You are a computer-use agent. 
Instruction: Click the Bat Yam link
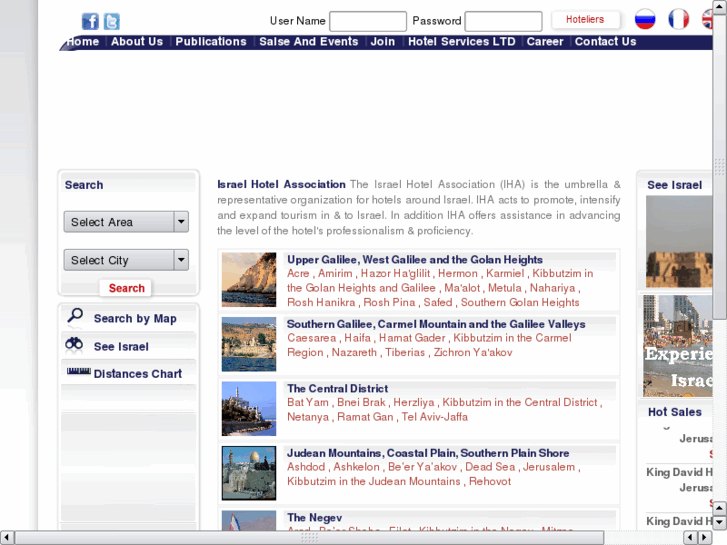click(308, 403)
